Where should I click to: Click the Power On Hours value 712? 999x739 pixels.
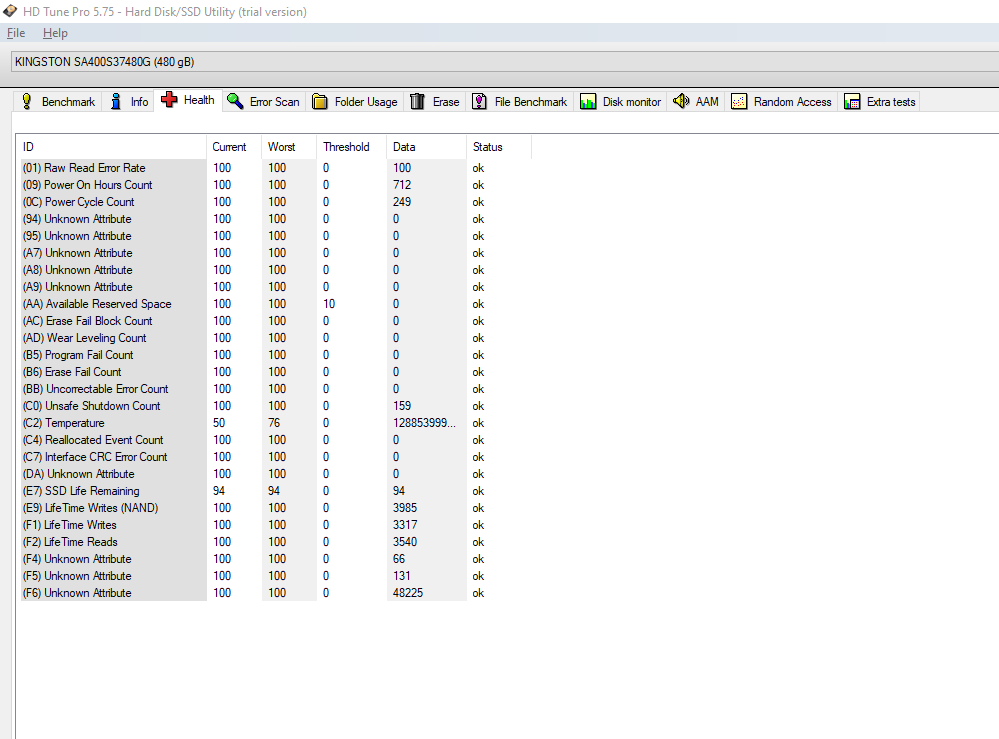point(402,185)
